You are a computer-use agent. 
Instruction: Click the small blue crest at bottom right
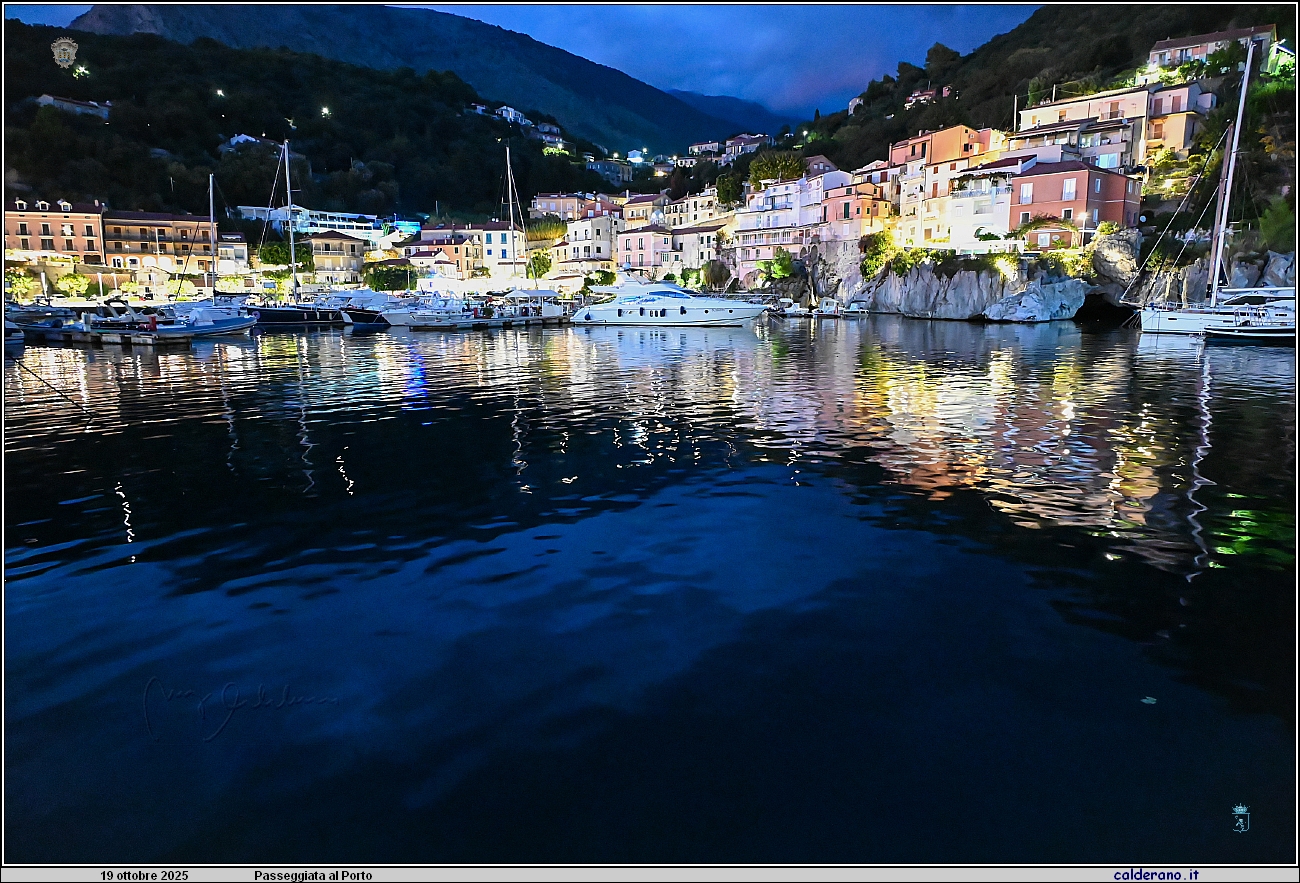tap(1240, 817)
